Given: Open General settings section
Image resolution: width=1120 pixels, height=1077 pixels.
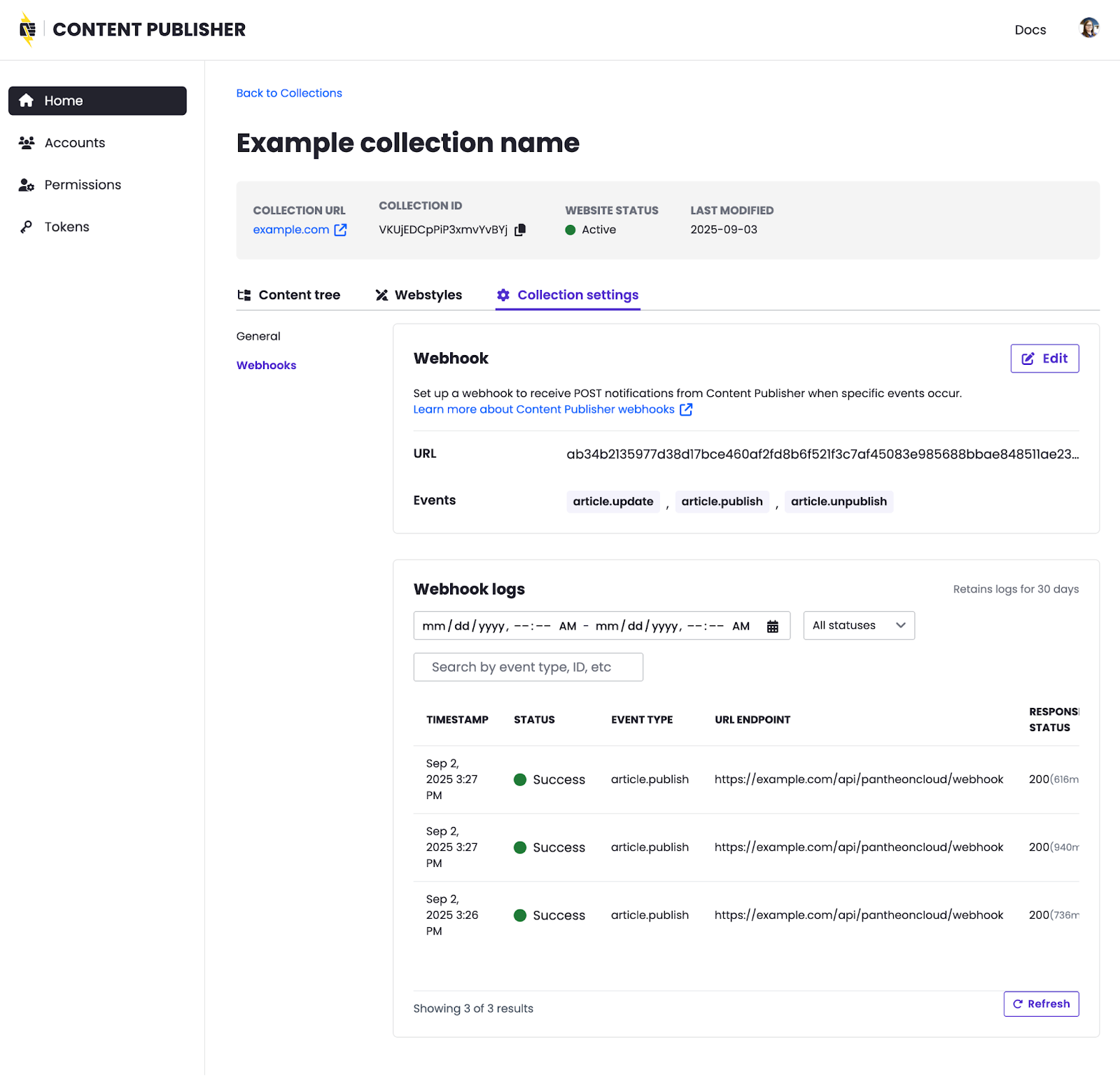Looking at the screenshot, I should tap(258, 336).
